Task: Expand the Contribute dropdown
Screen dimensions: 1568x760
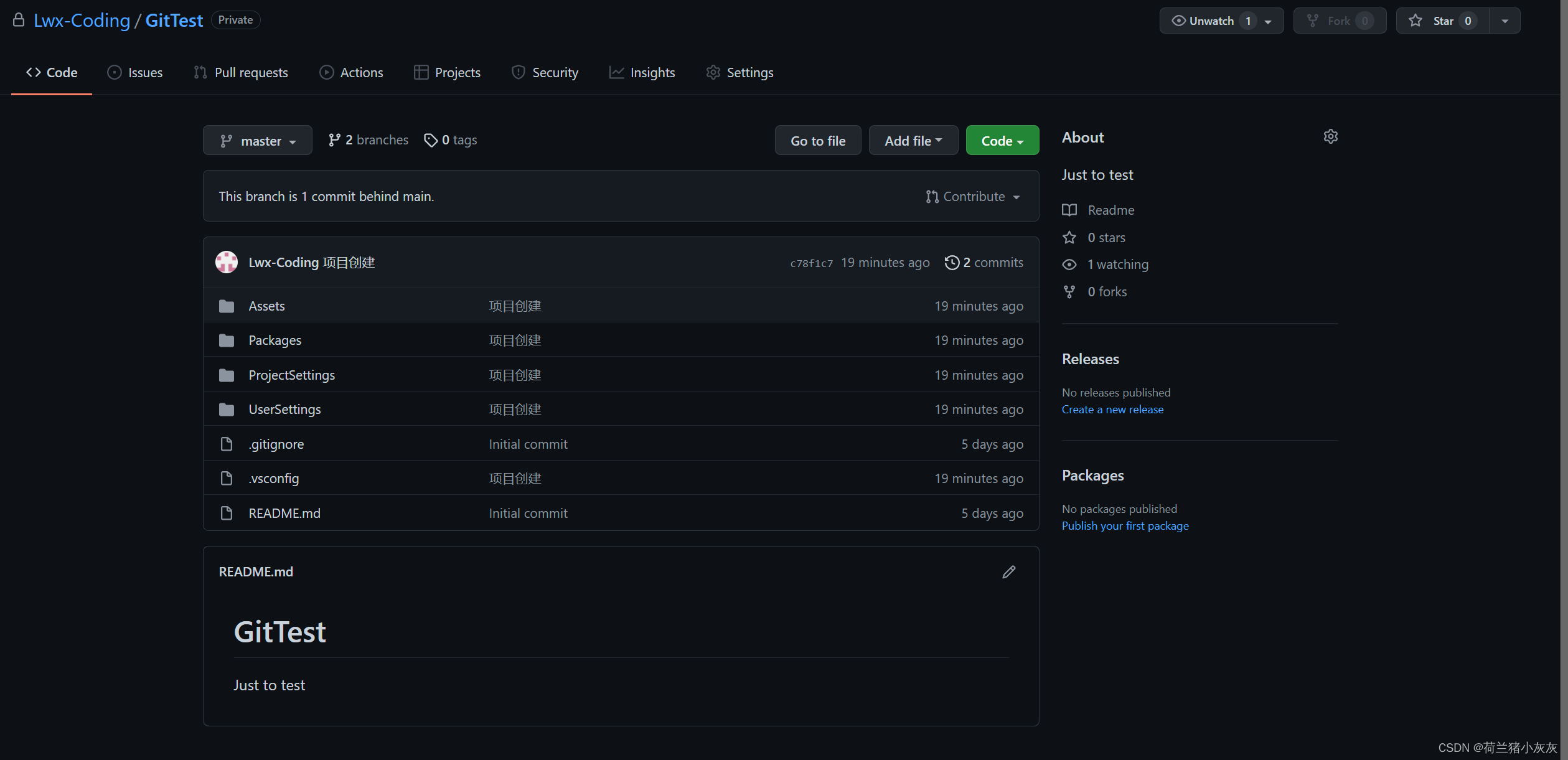Action: [973, 197]
